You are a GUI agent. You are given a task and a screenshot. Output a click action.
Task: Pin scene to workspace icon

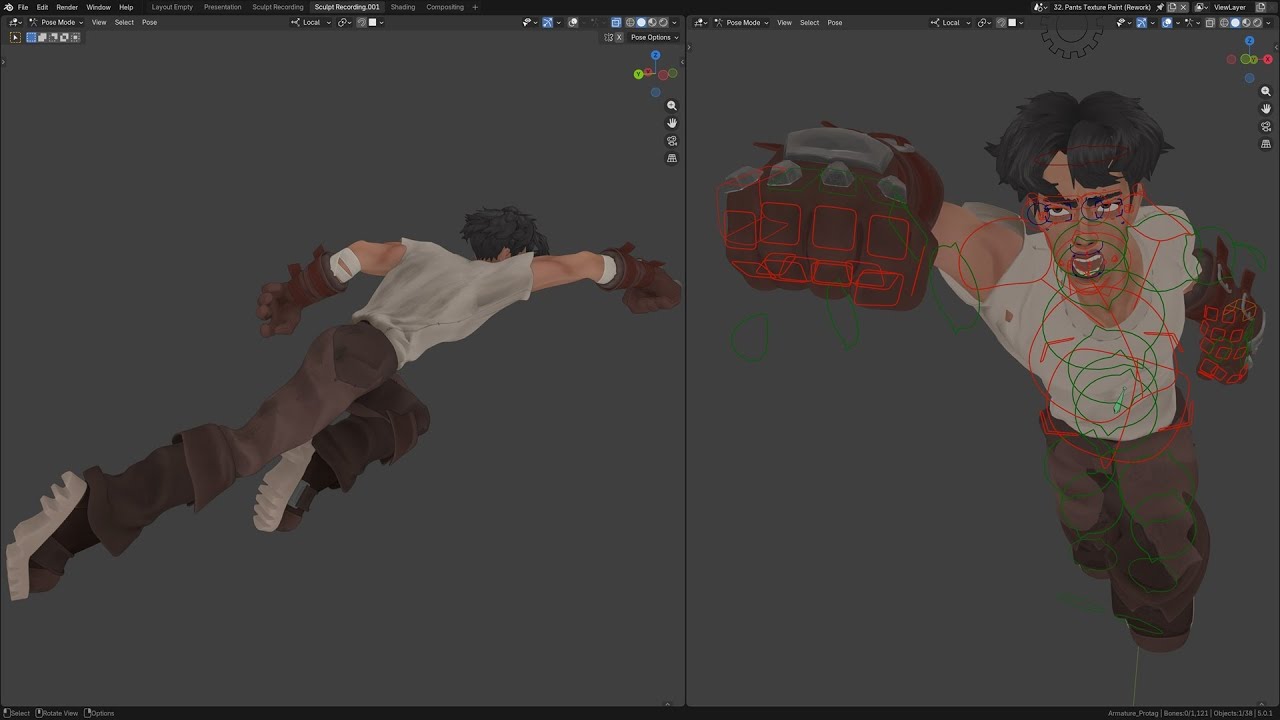[x=1160, y=7]
